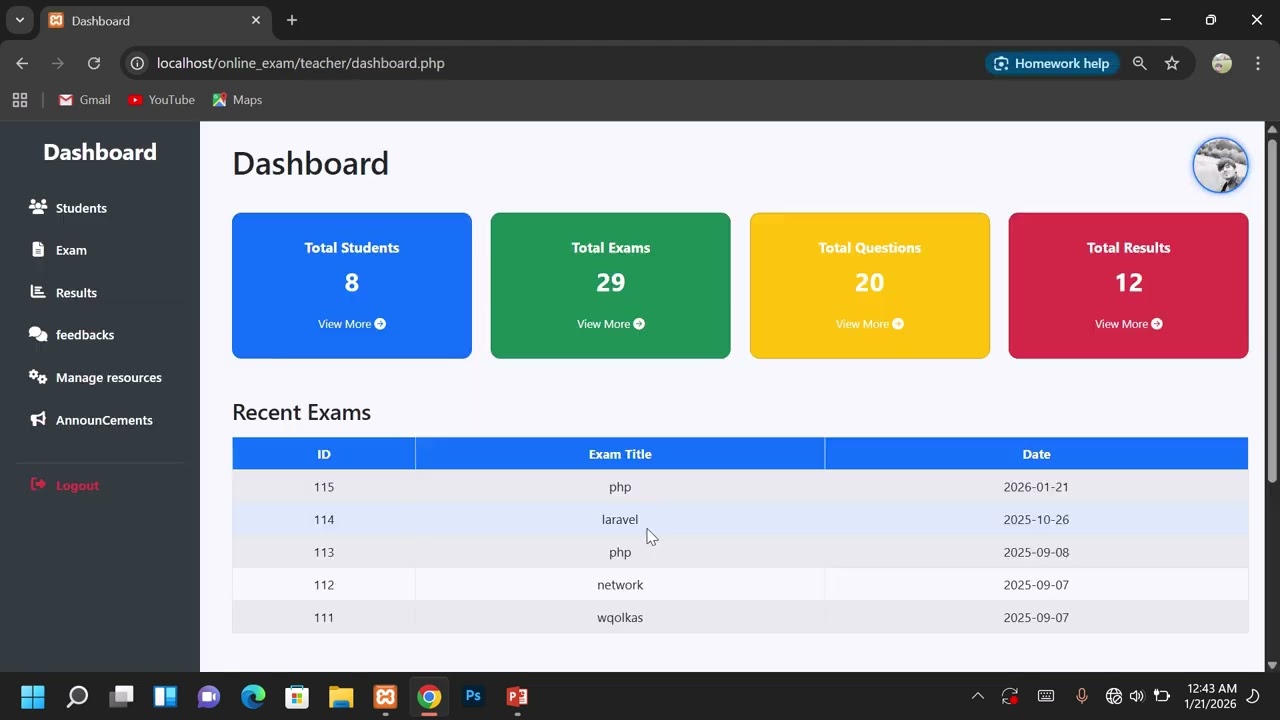Open the user profile avatar
This screenshot has height=720, width=1280.
(x=1220, y=165)
